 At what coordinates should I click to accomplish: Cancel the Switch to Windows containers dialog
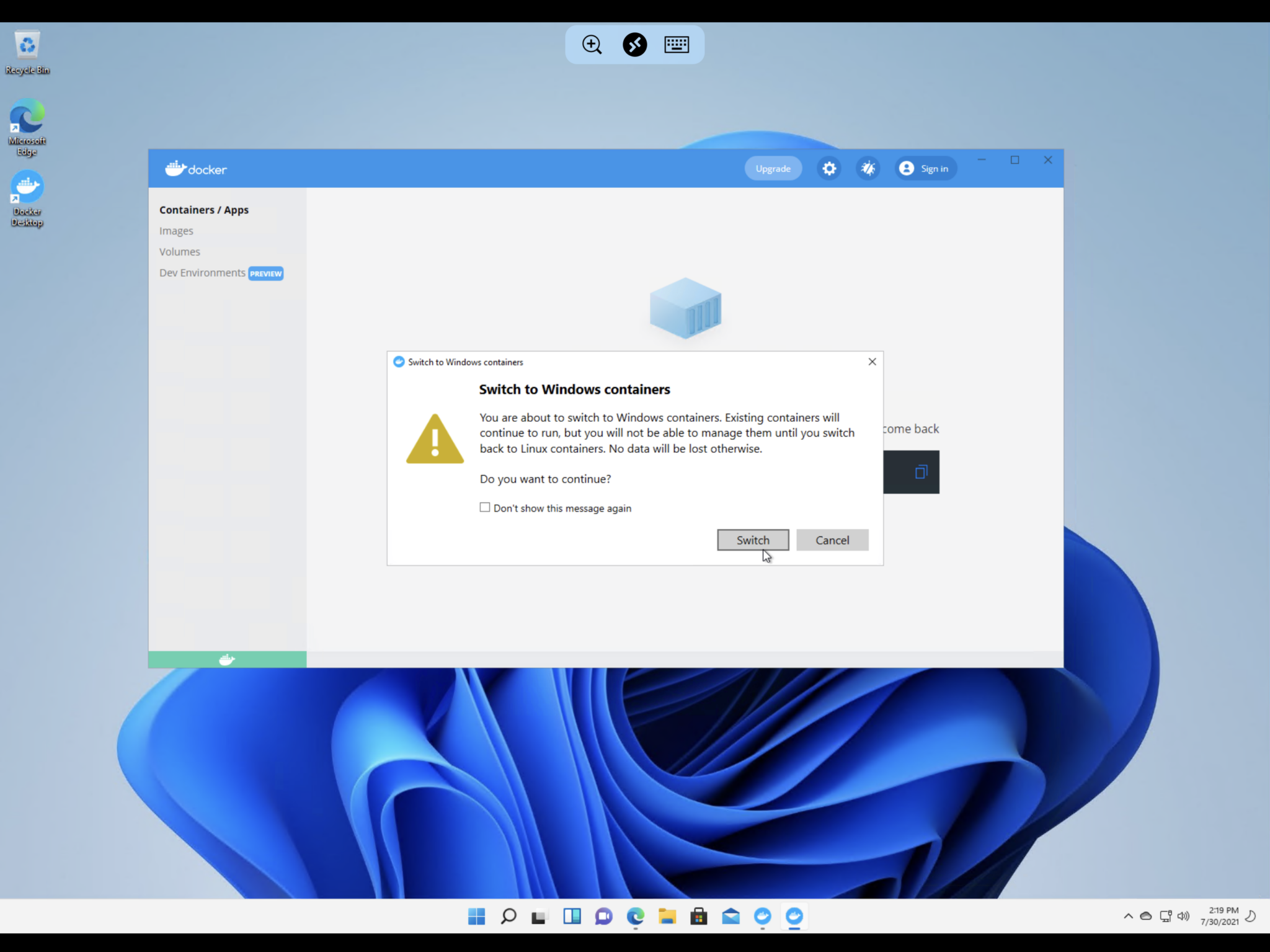point(832,540)
